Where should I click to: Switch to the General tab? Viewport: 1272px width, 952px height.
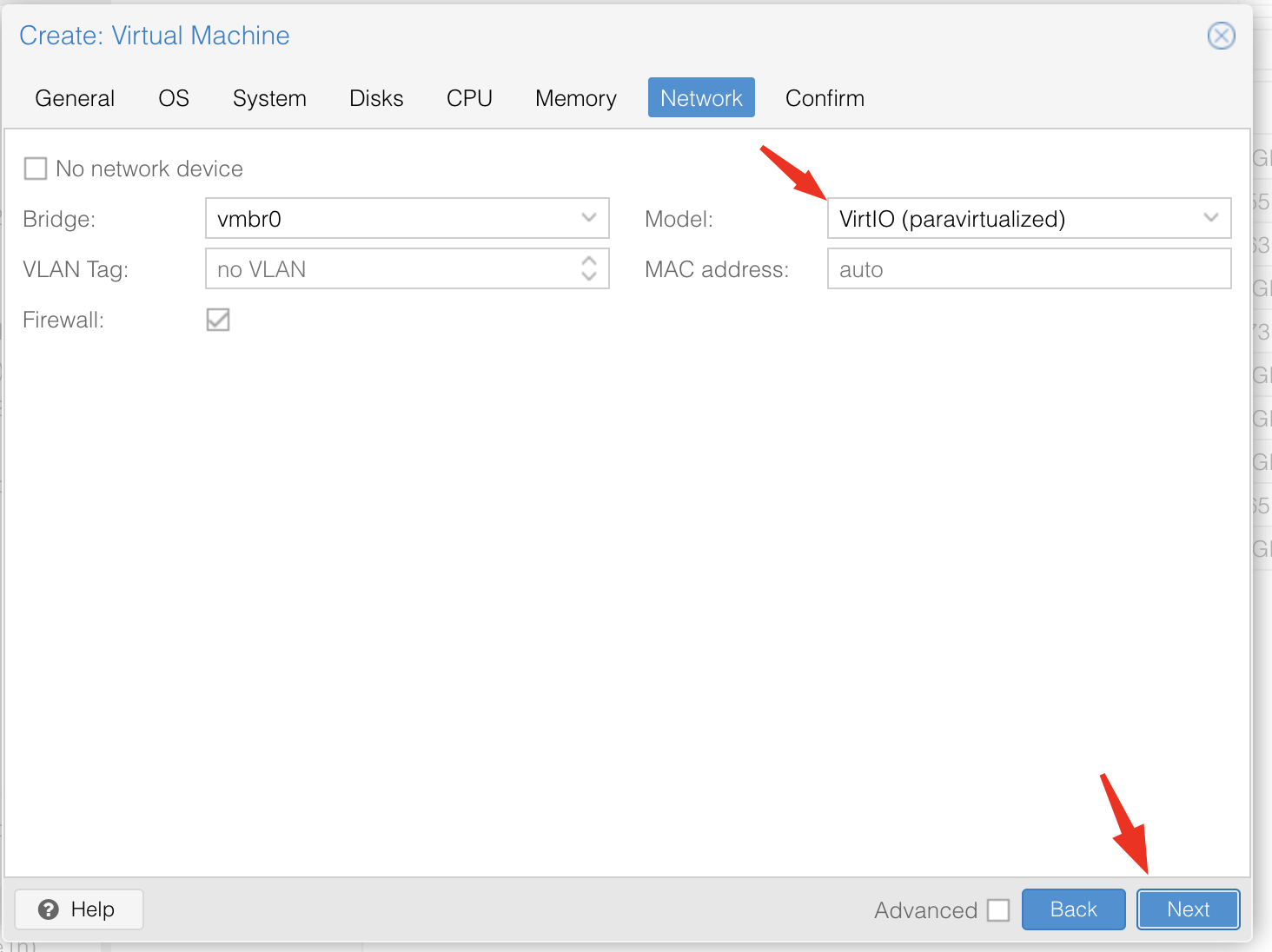tap(75, 98)
